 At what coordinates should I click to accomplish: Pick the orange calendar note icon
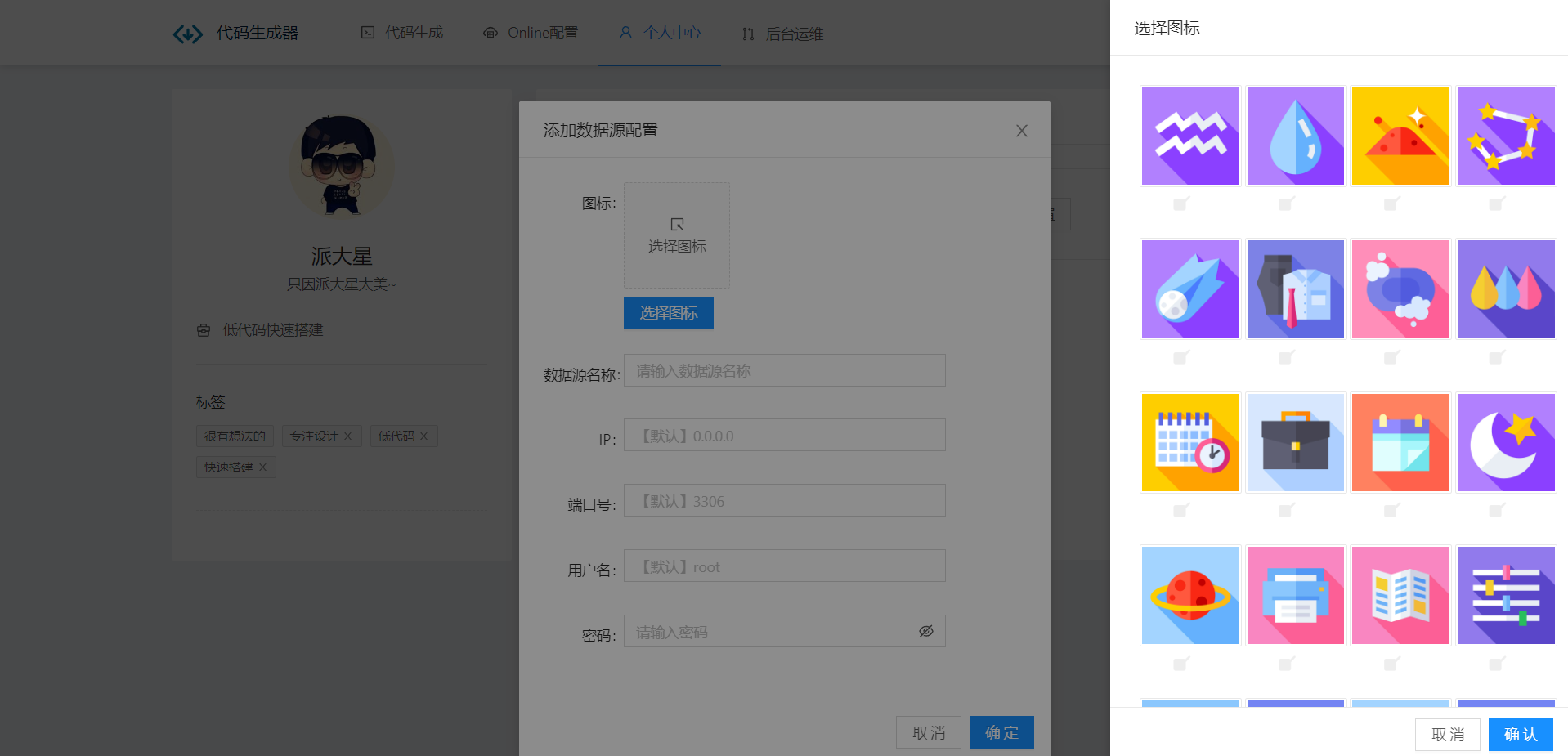[x=1401, y=442]
